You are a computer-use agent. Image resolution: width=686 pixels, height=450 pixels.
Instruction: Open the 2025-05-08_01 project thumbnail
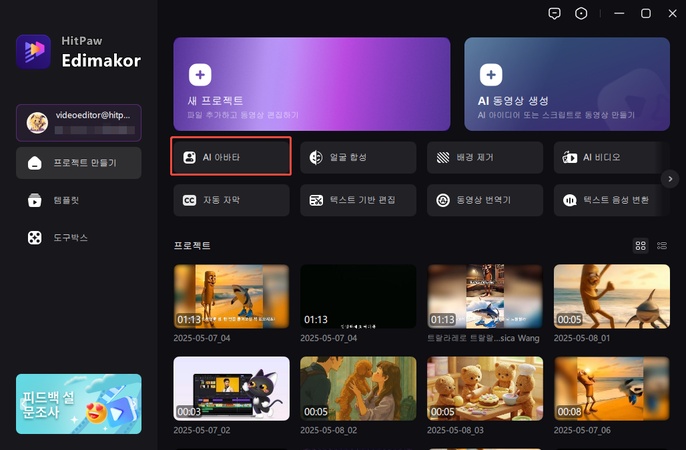click(612, 296)
